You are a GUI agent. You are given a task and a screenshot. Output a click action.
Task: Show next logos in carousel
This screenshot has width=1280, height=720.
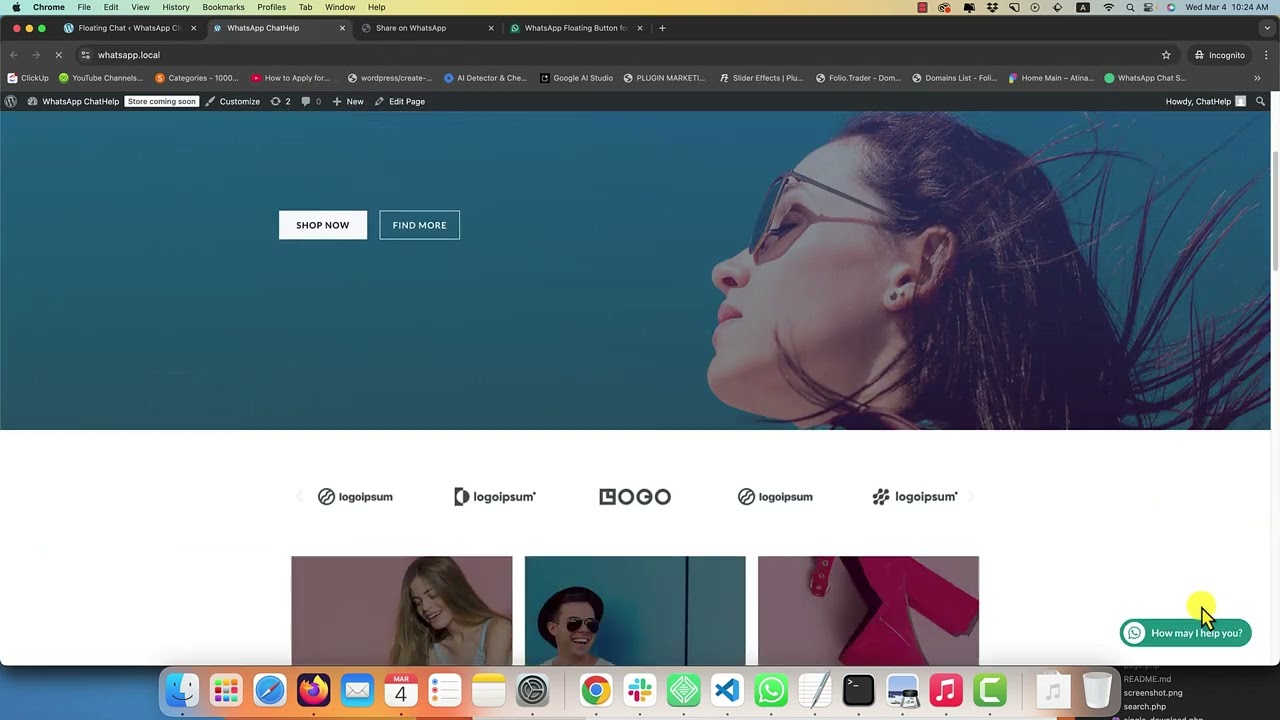[971, 497]
